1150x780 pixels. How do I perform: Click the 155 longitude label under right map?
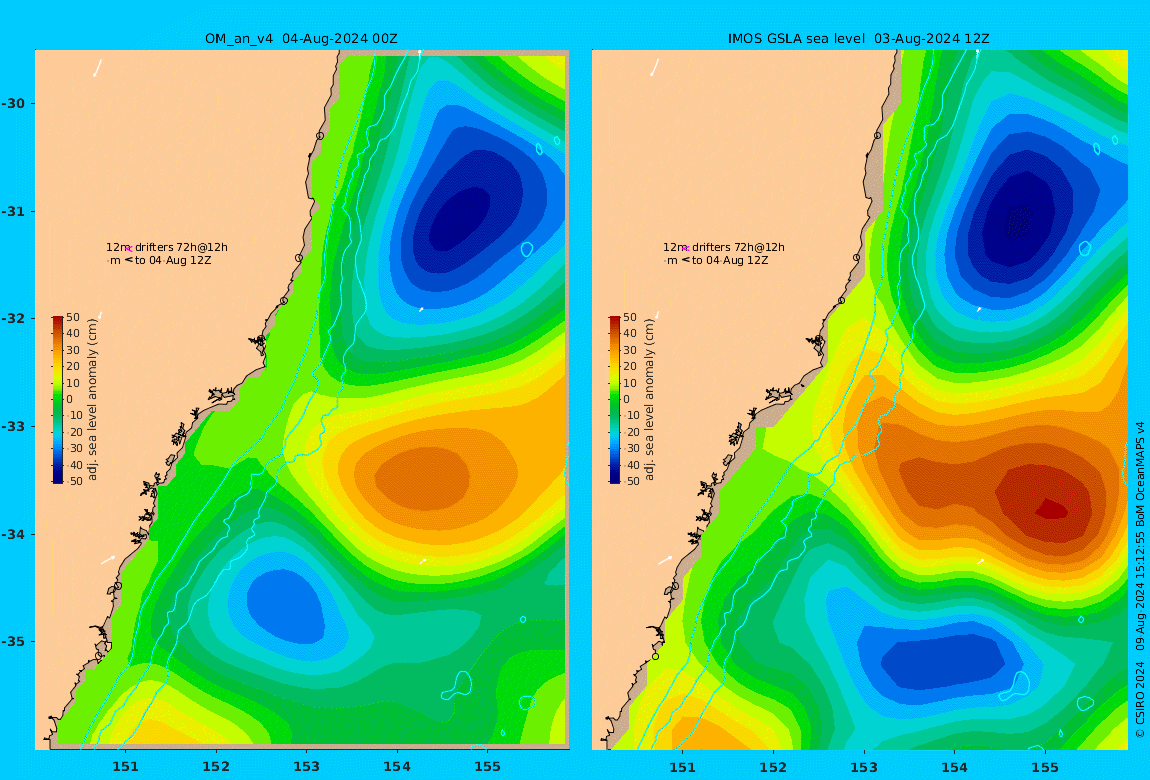point(1044,767)
